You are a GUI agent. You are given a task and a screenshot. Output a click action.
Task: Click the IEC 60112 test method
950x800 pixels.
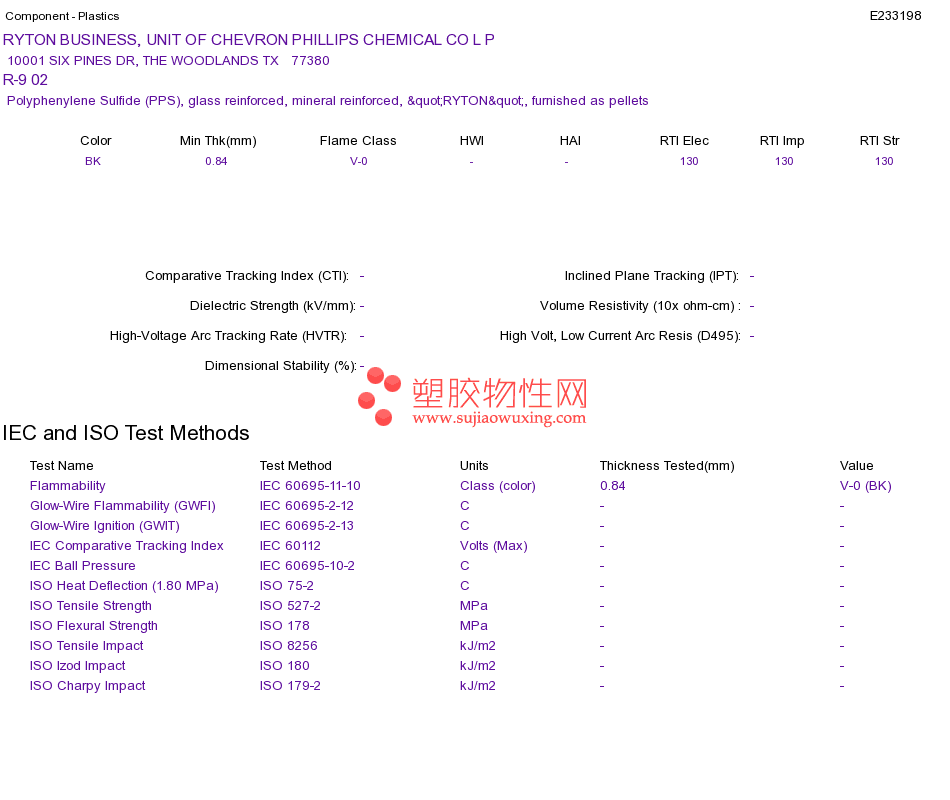point(290,545)
